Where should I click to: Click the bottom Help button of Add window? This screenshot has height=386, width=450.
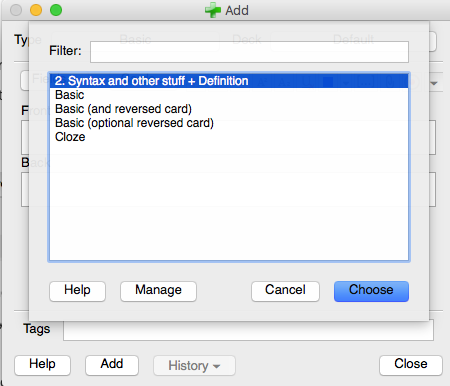click(42, 365)
